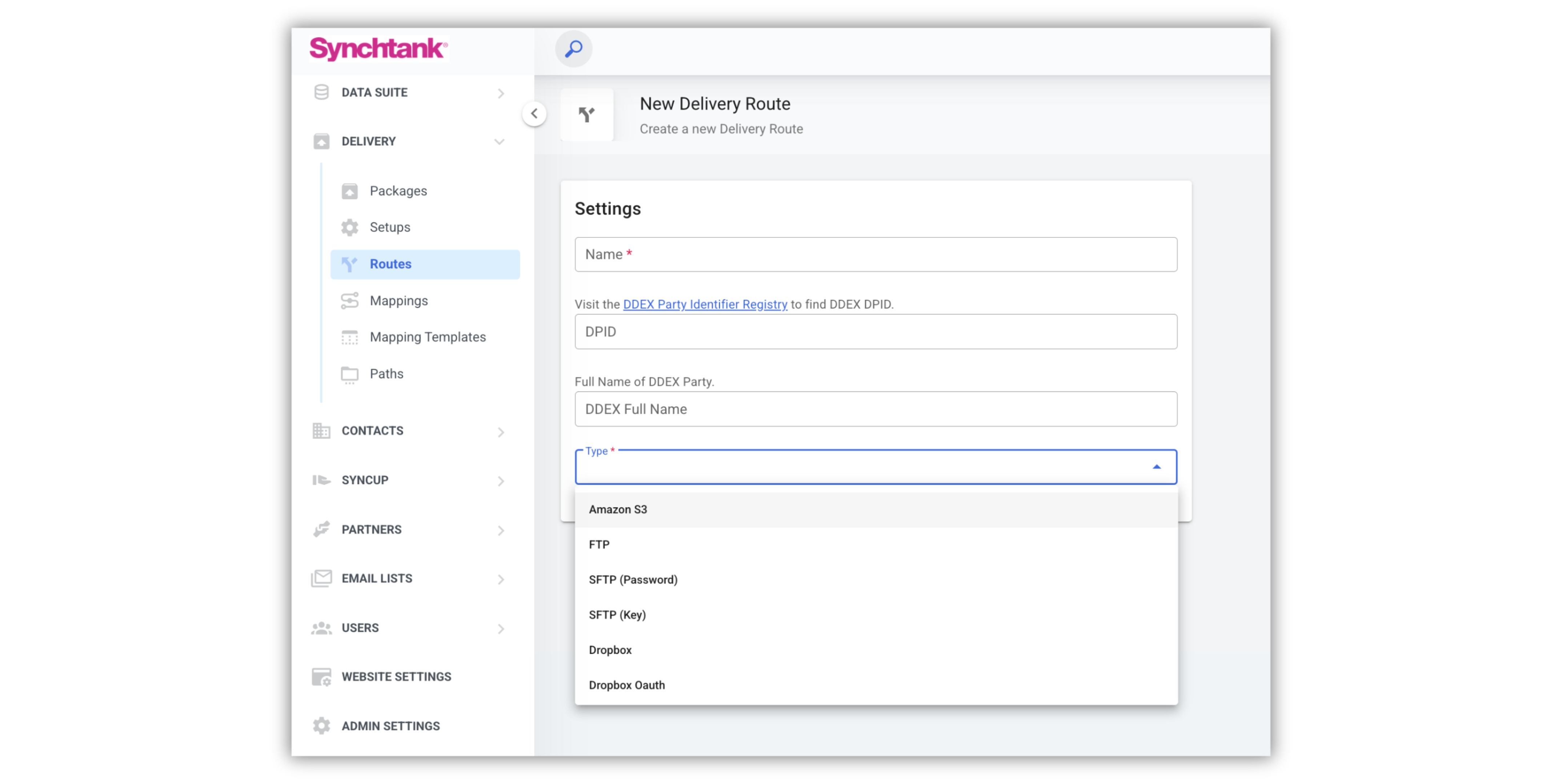The image size is (1562, 784).
Task: Click the Syncup menu label
Action: 364,480
